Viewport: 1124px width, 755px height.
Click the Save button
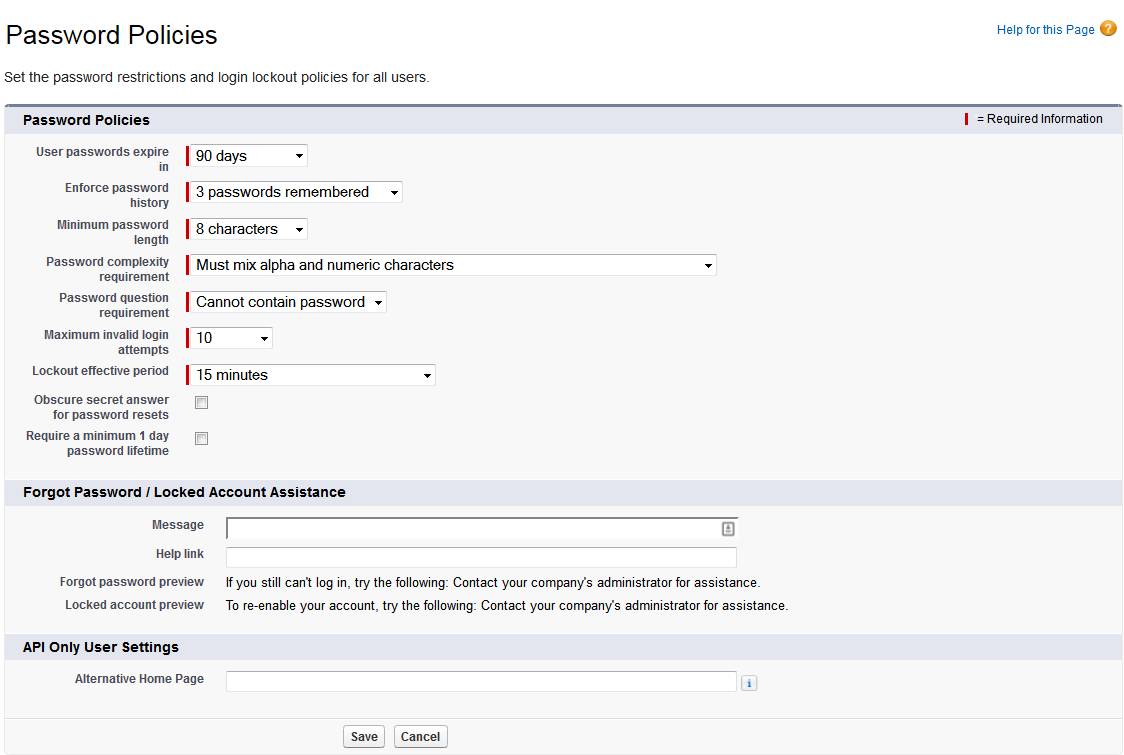pos(363,736)
